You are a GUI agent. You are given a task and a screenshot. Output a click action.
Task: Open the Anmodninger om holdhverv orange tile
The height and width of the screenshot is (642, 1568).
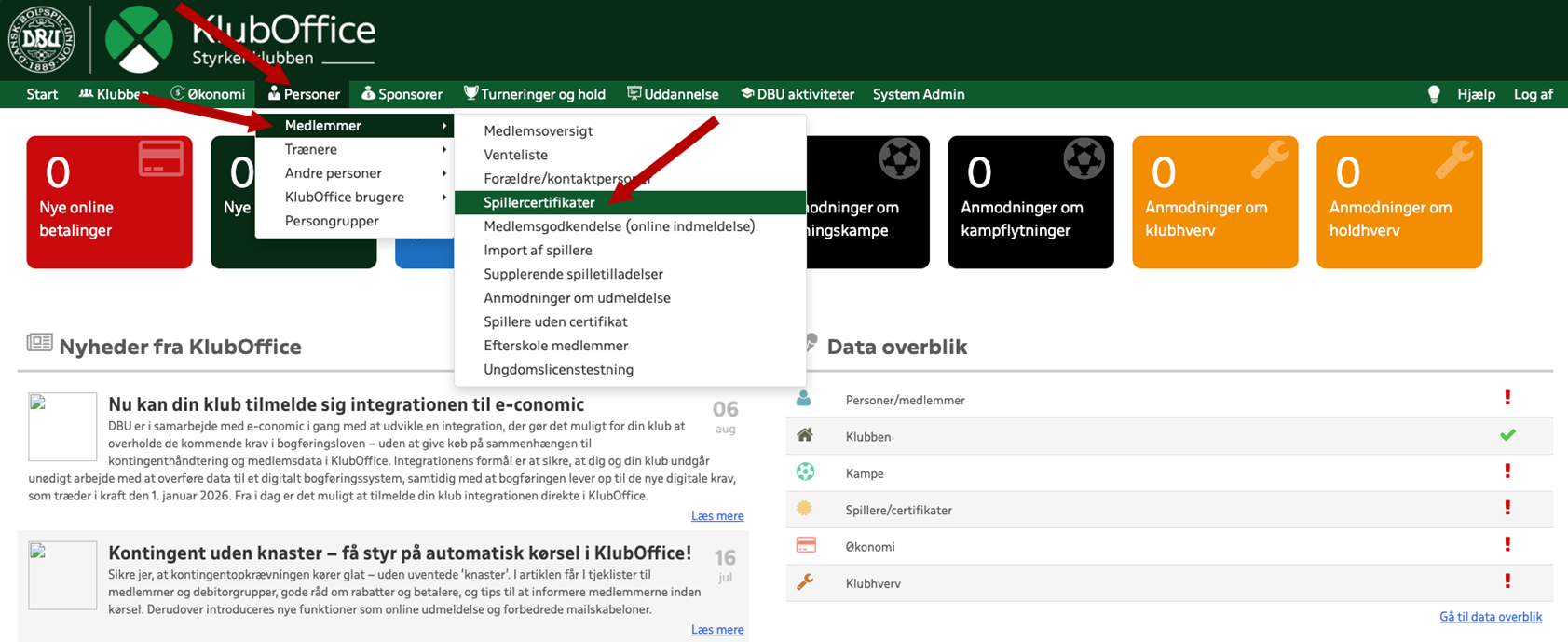(1398, 202)
